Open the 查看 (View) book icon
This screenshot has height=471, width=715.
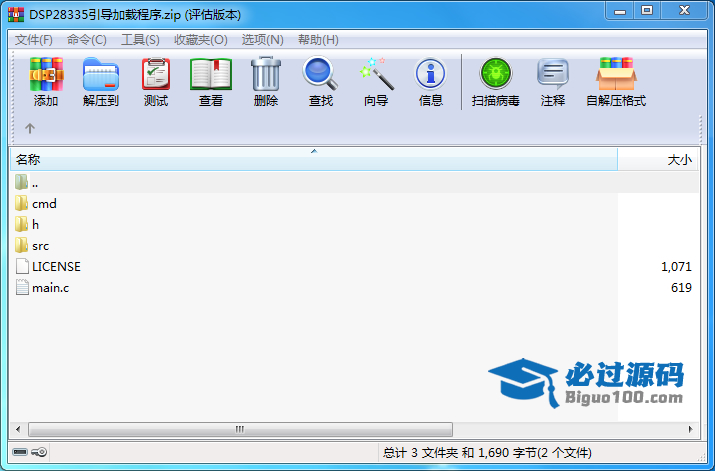211,74
